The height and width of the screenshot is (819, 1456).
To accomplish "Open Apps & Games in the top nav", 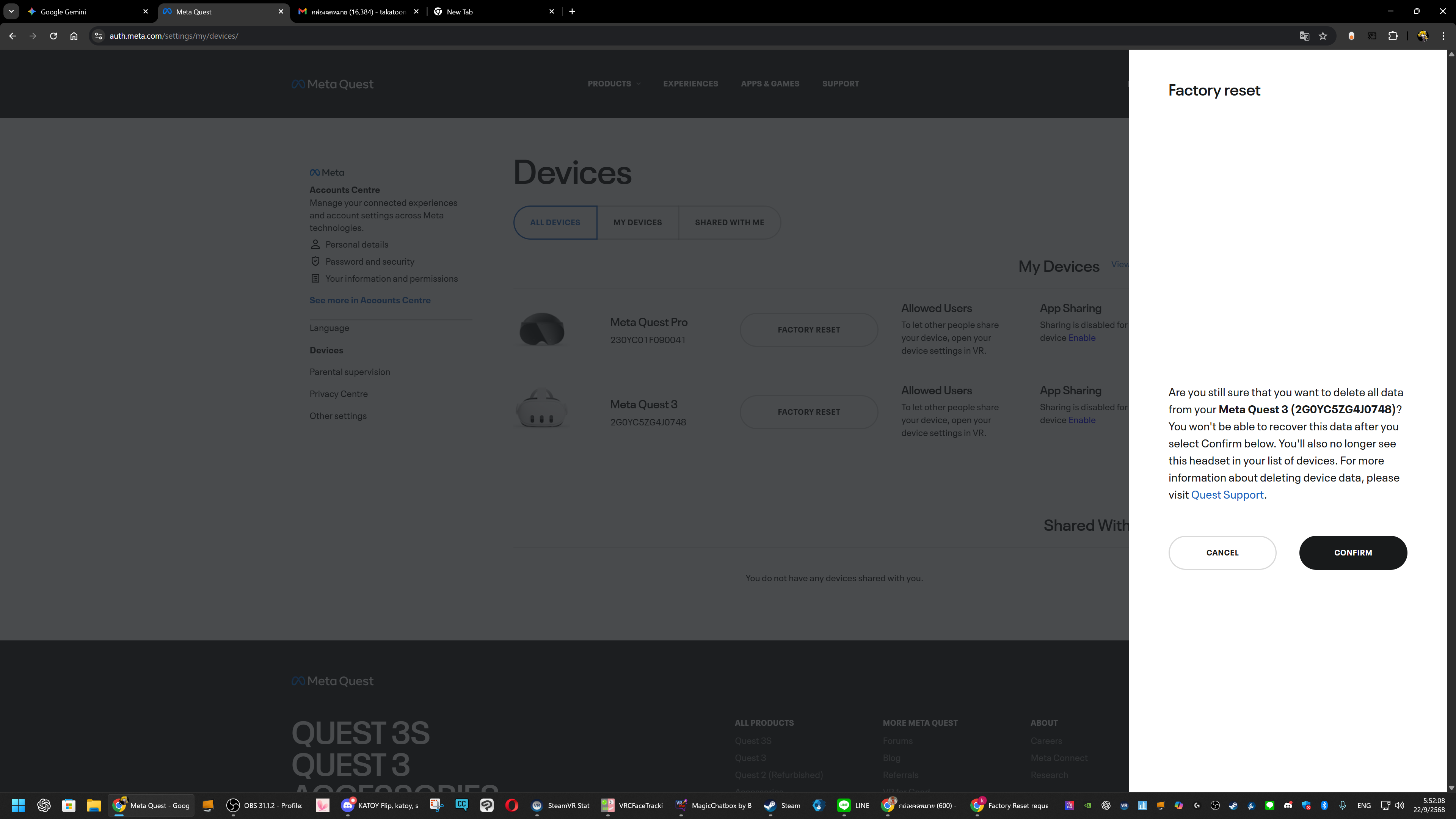I will 770,84.
